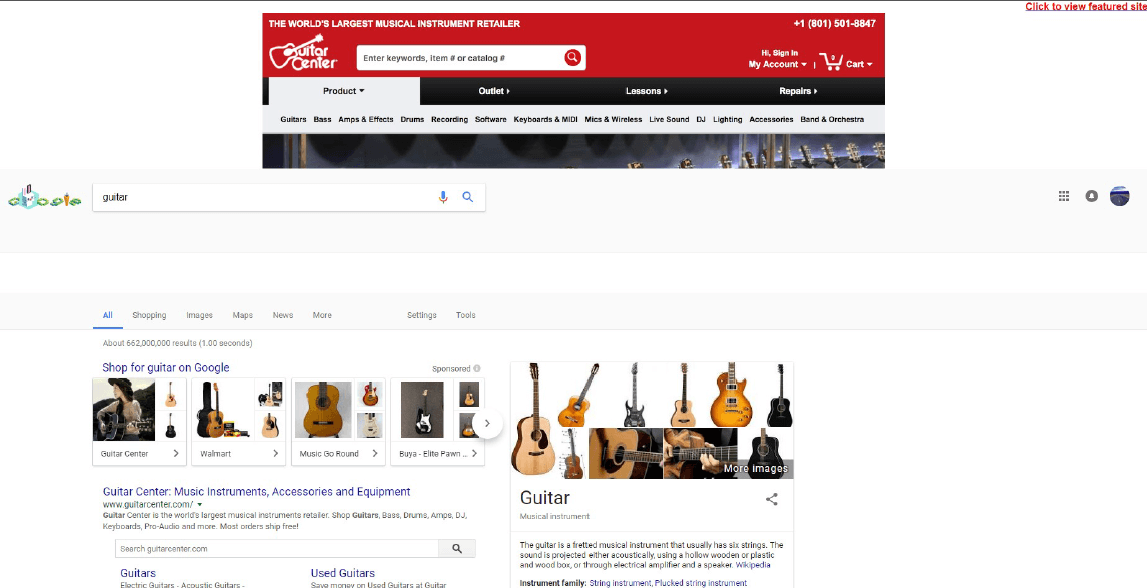Click the Search guitarcenter.com input field
The image size is (1147, 588).
277,549
